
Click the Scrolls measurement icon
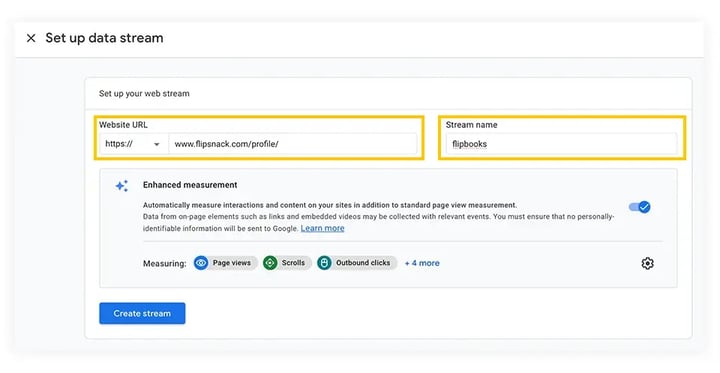click(270, 263)
